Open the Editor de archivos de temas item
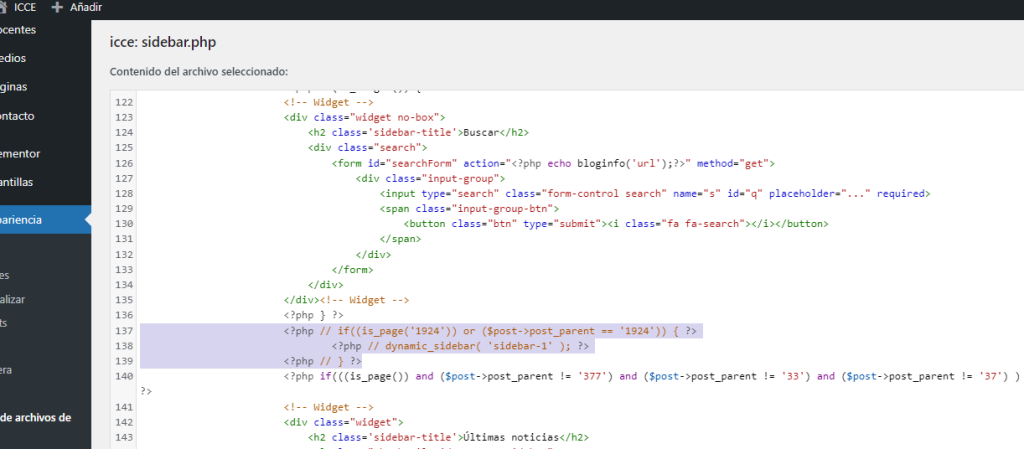Image resolution: width=1024 pixels, height=449 pixels. point(35,418)
